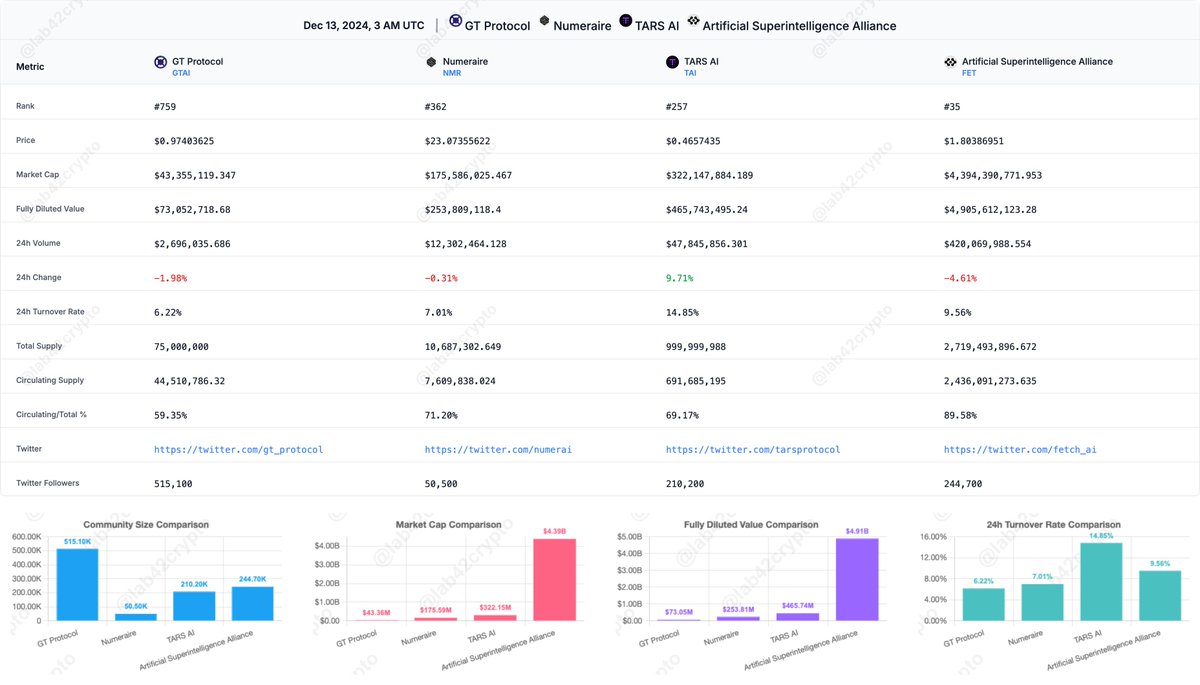Click the Fully Diluted Value Comparison chart title
Screen dimensions: 1200x685
point(751,524)
